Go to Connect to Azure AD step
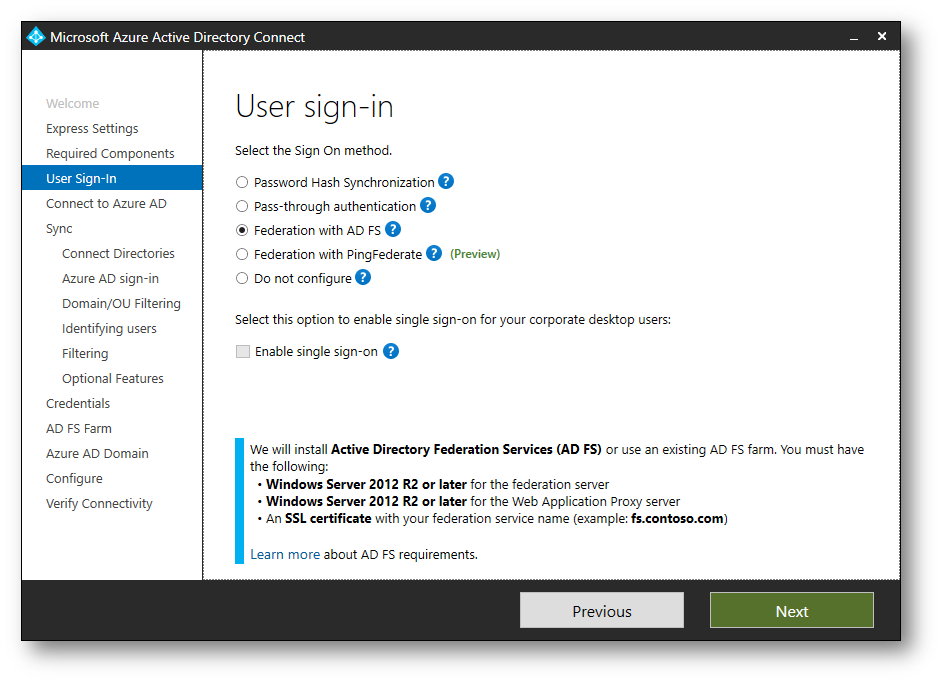The height and width of the screenshot is (683, 943). [x=106, y=204]
